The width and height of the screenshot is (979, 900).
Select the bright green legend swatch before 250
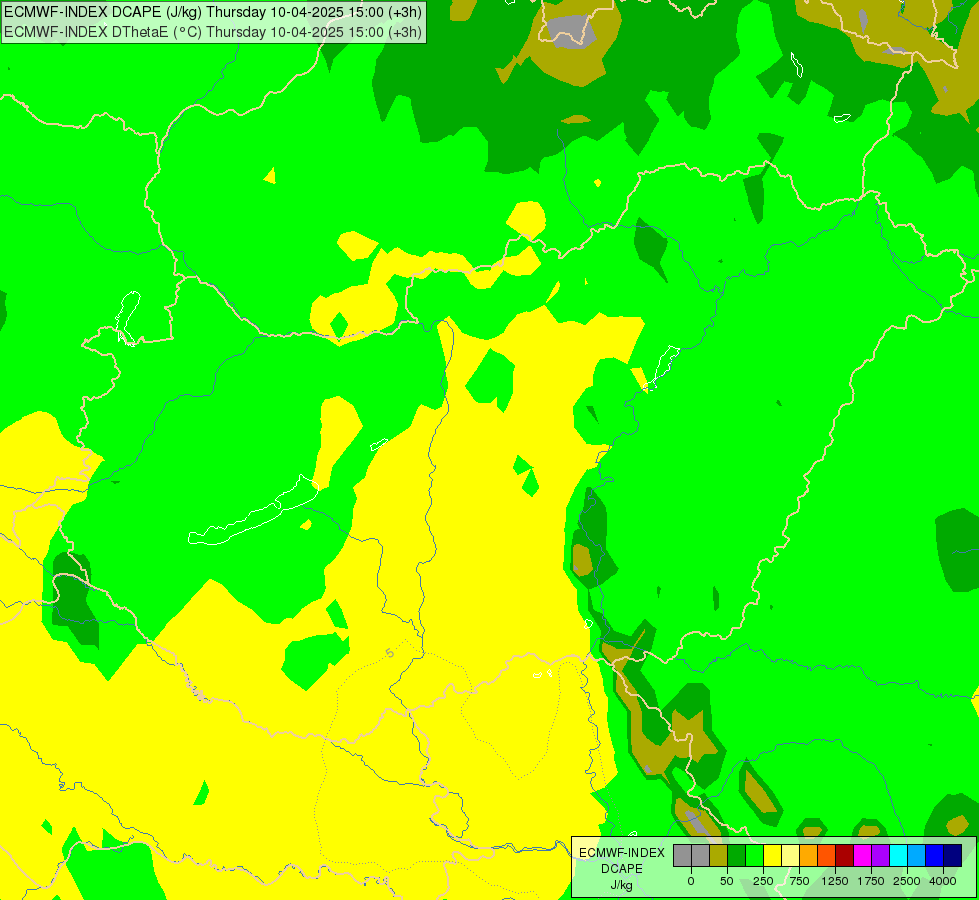[x=754, y=855]
